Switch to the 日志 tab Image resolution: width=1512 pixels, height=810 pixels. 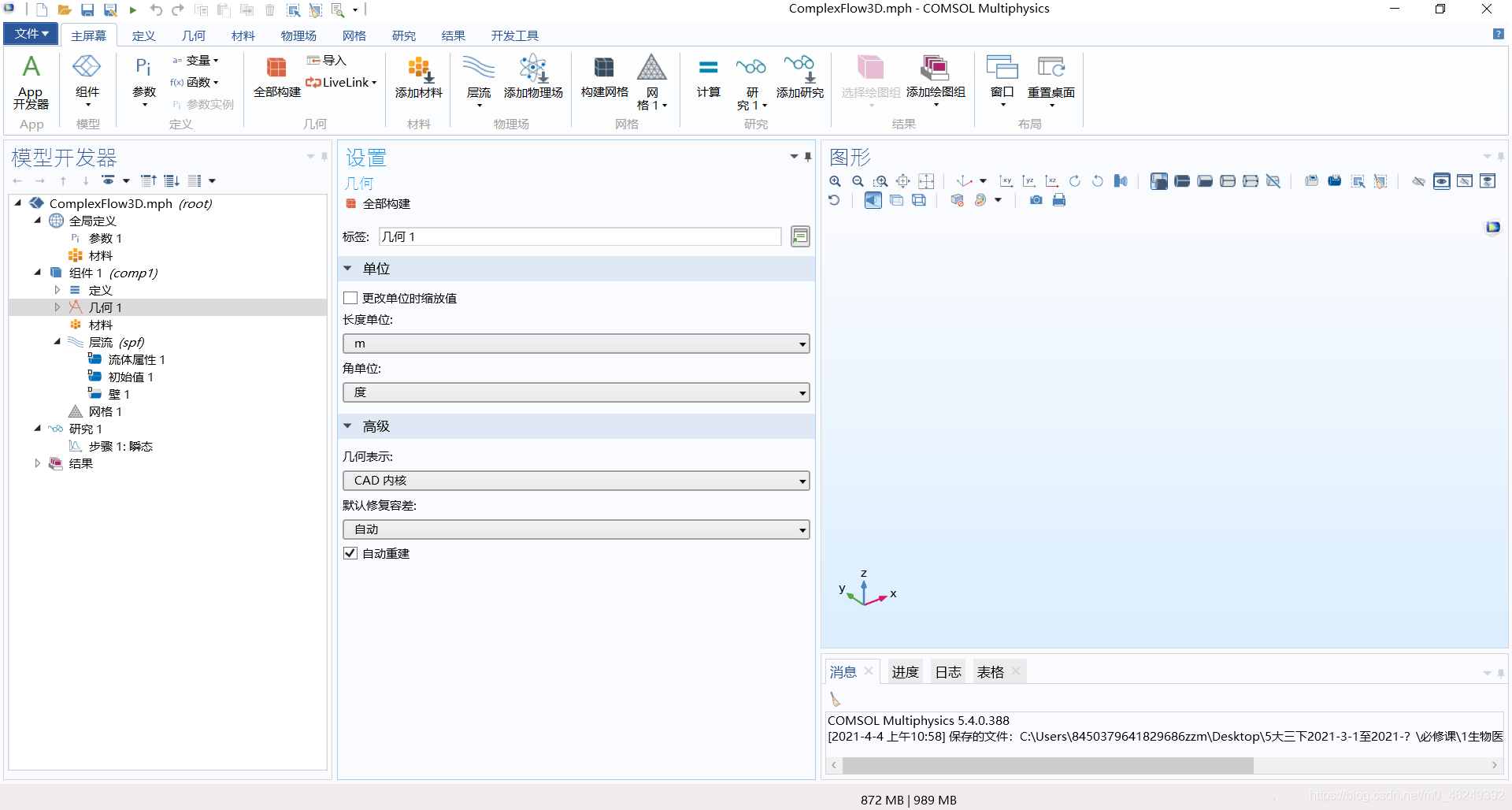(947, 672)
